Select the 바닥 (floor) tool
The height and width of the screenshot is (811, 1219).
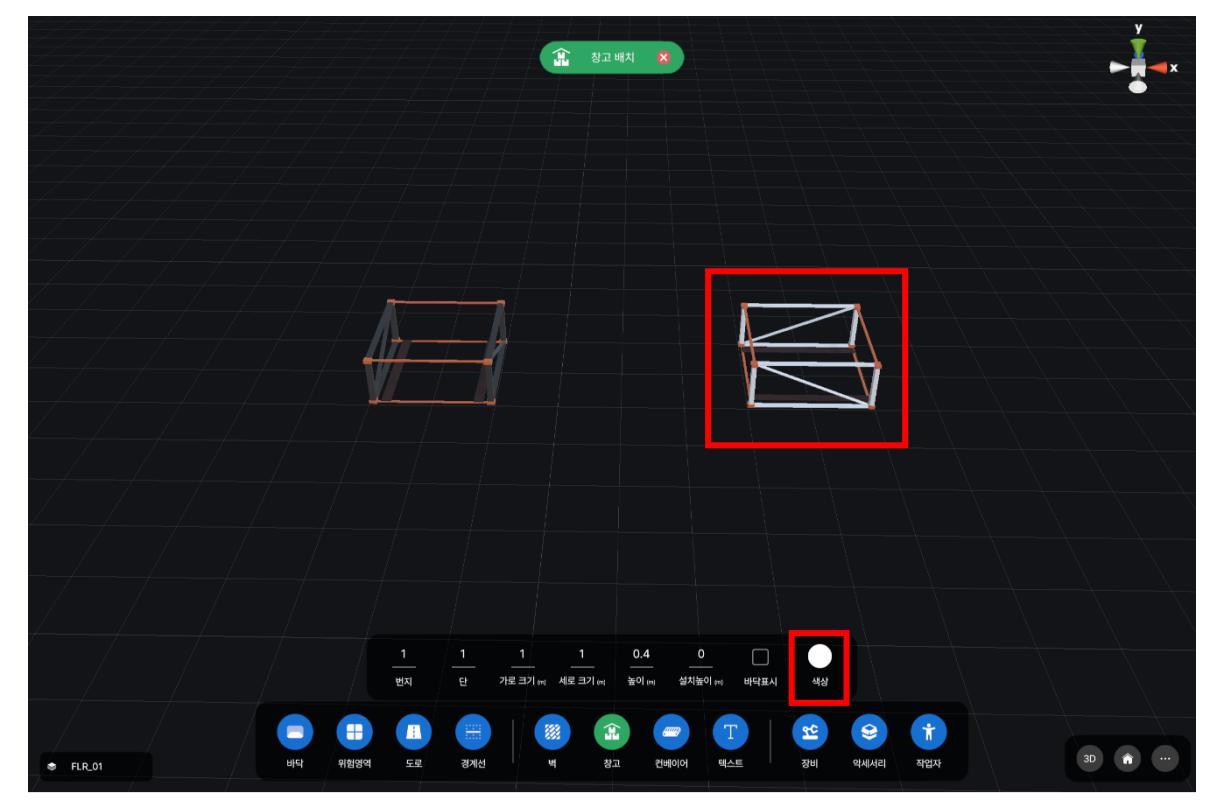[x=295, y=732]
